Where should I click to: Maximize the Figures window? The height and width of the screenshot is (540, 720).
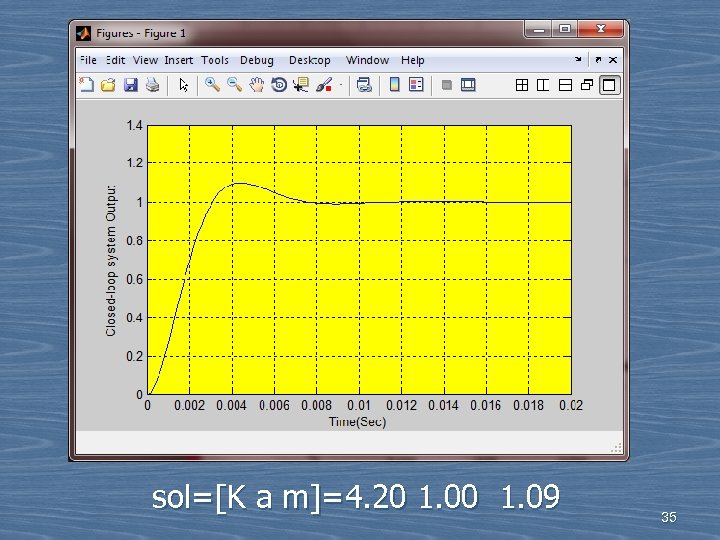coord(565,29)
